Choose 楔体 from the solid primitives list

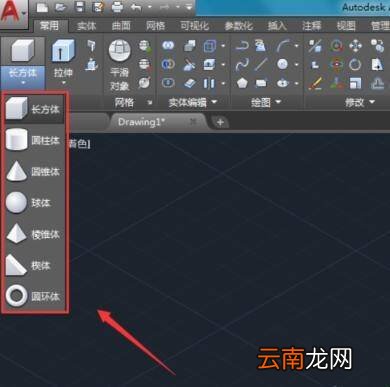tap(34, 265)
